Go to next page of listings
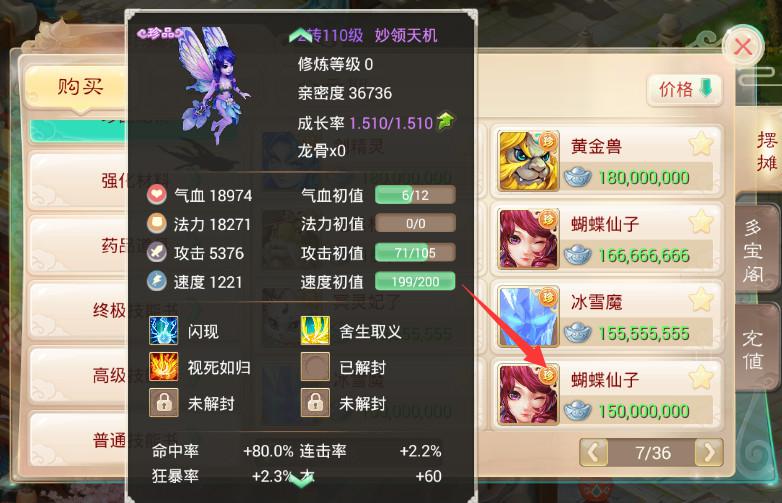This screenshot has width=782, height=503. pyautogui.click(x=709, y=453)
